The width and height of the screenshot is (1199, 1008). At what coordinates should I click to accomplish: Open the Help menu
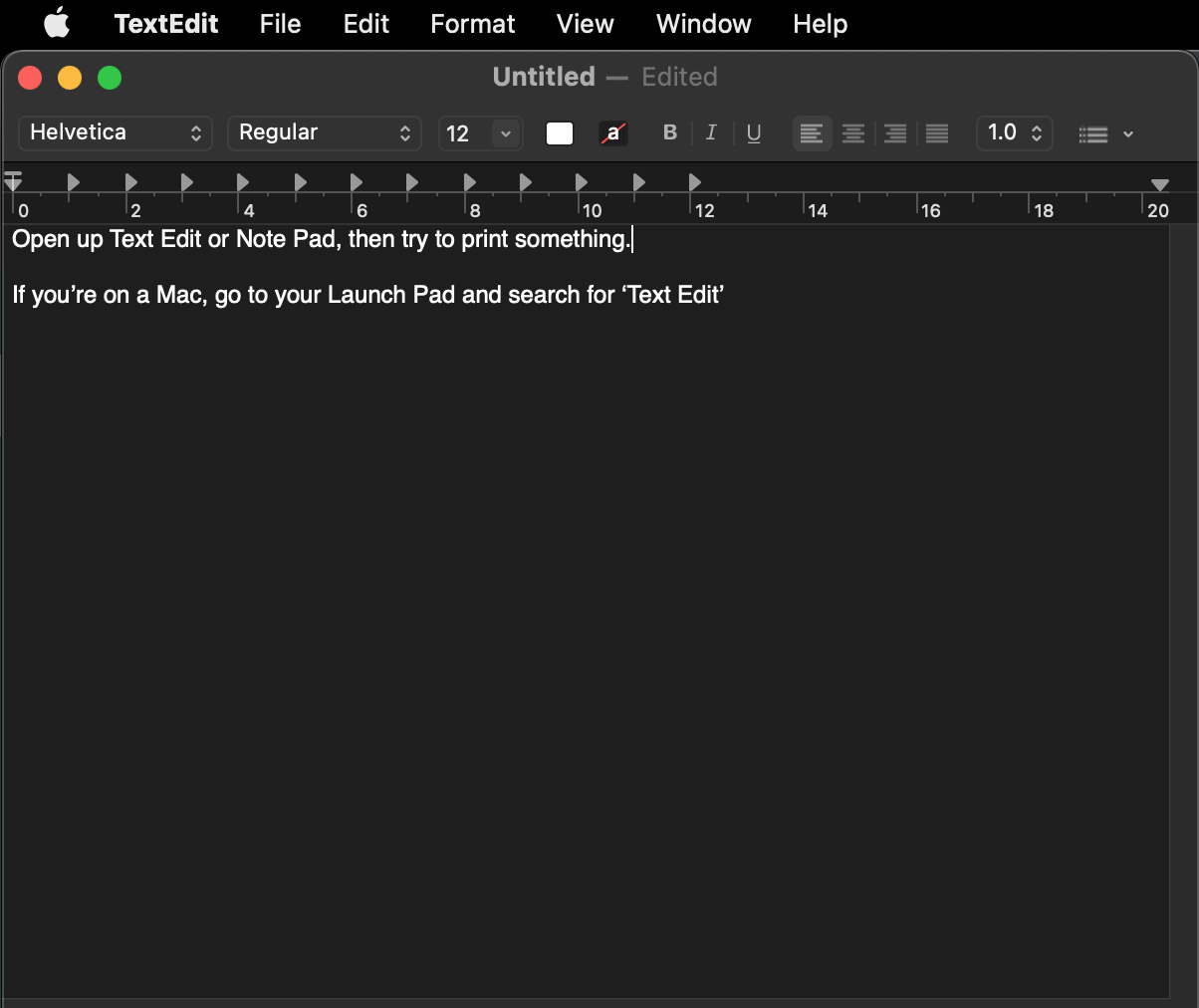click(x=820, y=24)
